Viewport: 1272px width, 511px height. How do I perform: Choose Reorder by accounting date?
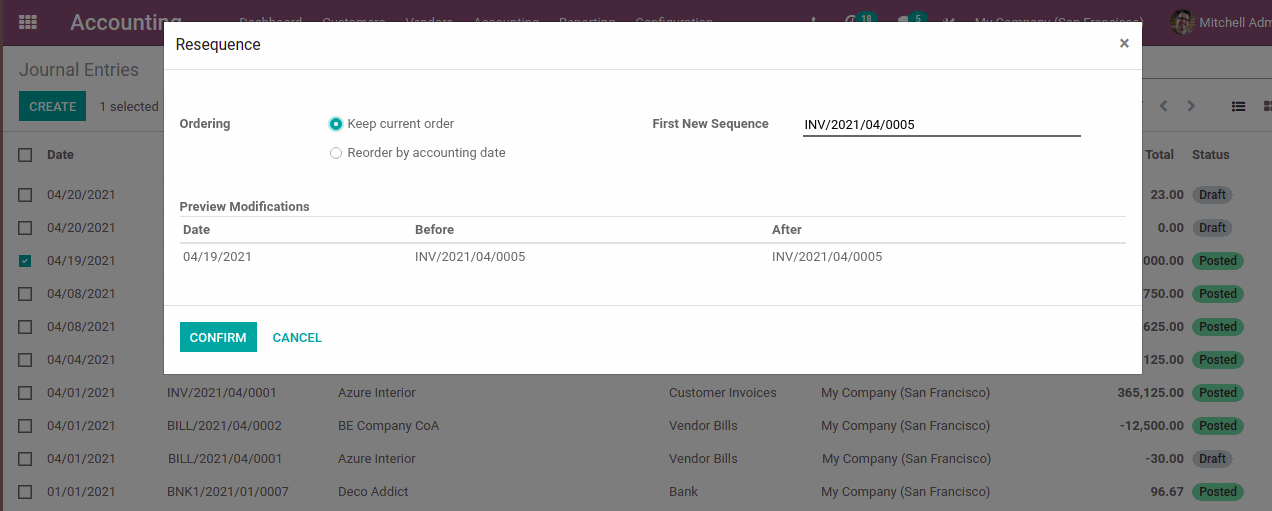point(336,153)
